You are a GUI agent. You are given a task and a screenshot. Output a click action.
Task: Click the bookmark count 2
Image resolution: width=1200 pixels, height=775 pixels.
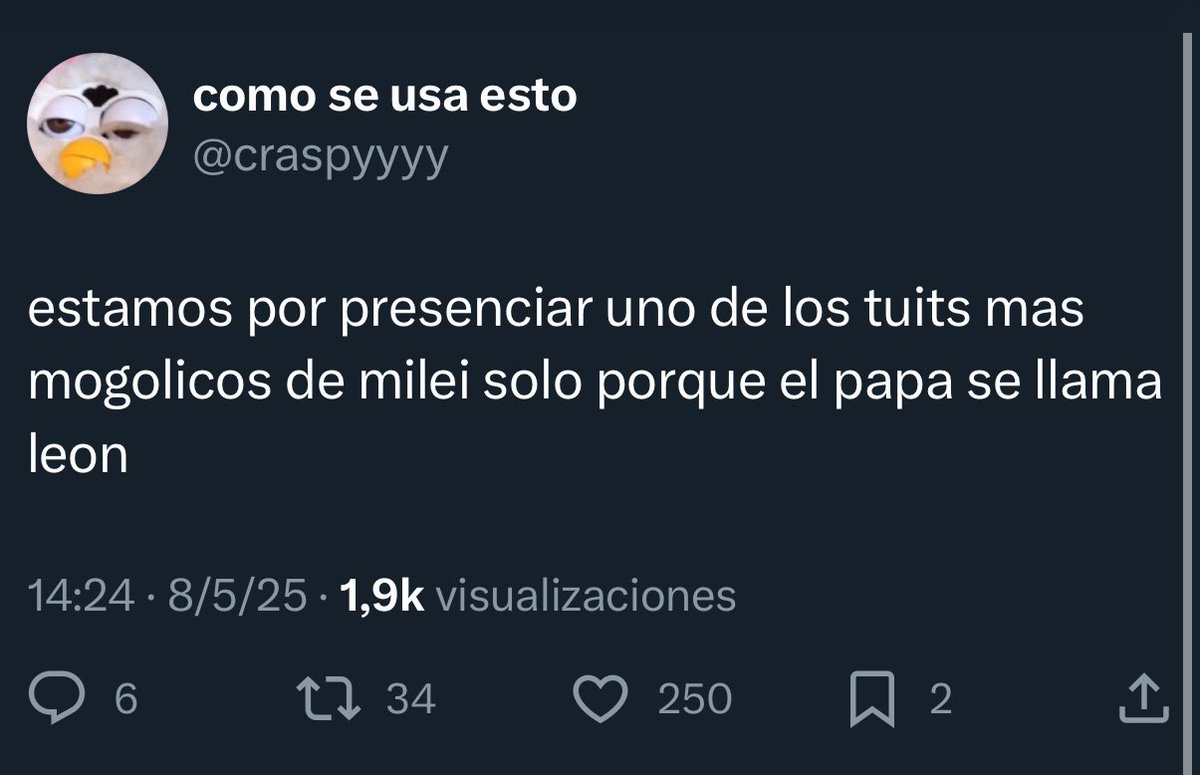click(940, 700)
